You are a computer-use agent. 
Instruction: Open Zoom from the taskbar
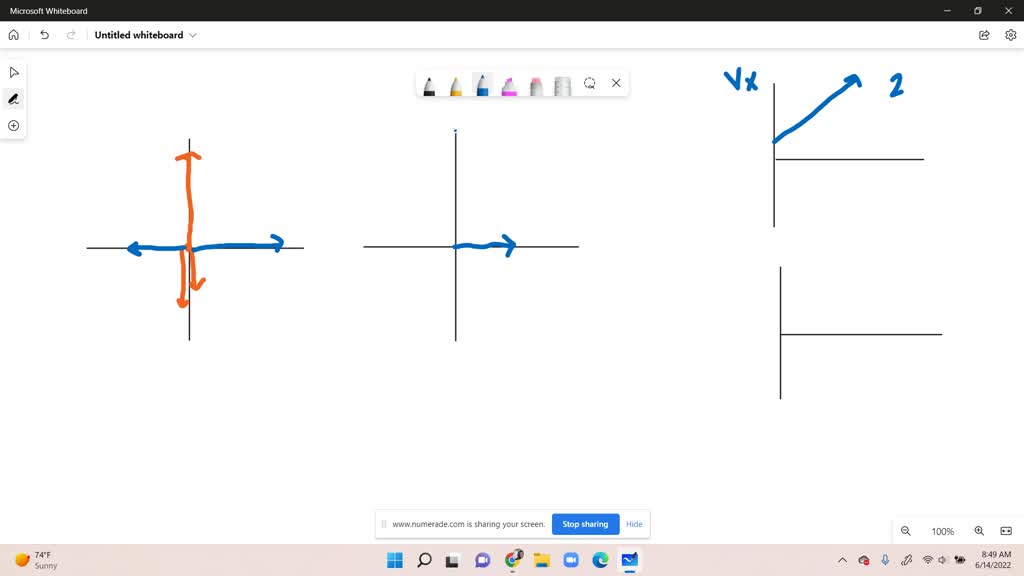coord(571,560)
